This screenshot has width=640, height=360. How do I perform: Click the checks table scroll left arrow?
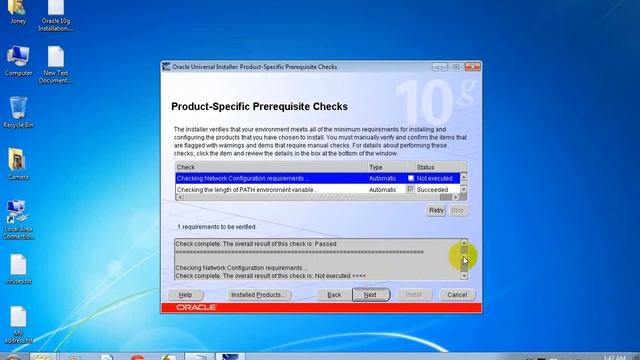tap(179, 197)
